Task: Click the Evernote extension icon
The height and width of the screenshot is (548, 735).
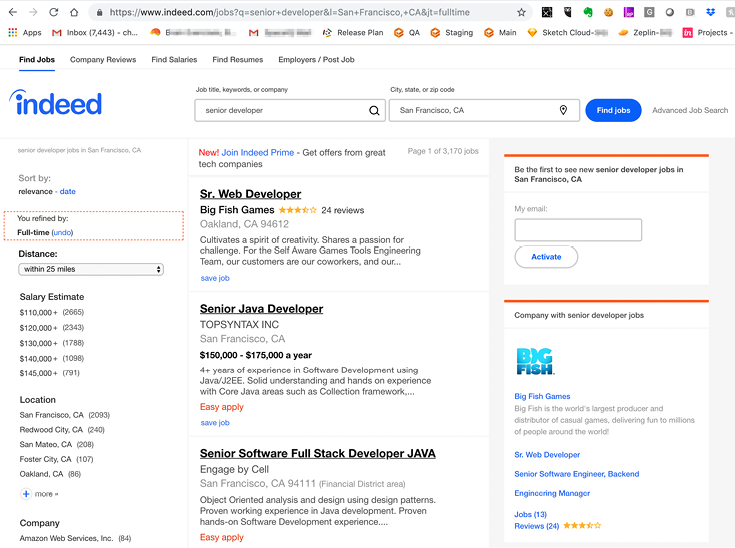Action: 589,13
